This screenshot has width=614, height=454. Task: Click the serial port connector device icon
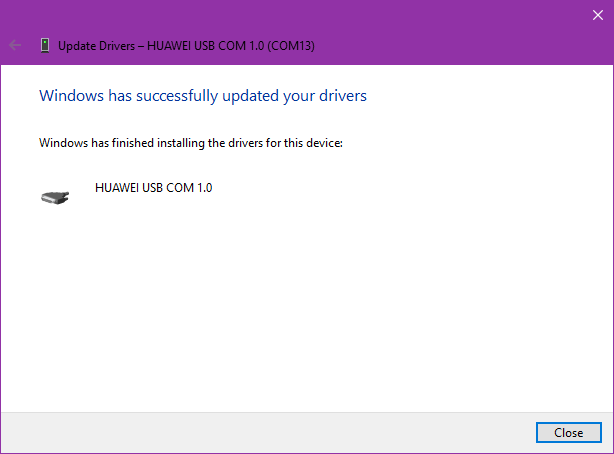point(55,197)
